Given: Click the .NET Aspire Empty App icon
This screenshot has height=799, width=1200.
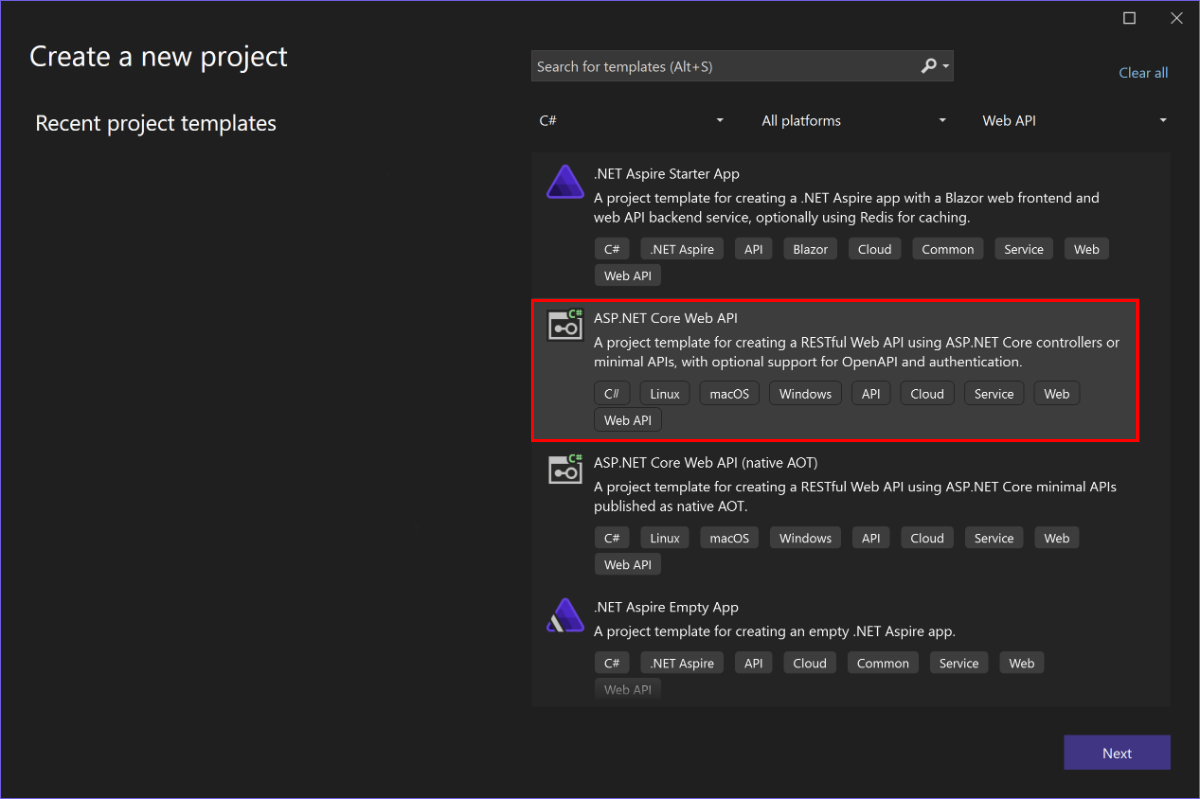Looking at the screenshot, I should pos(564,614).
